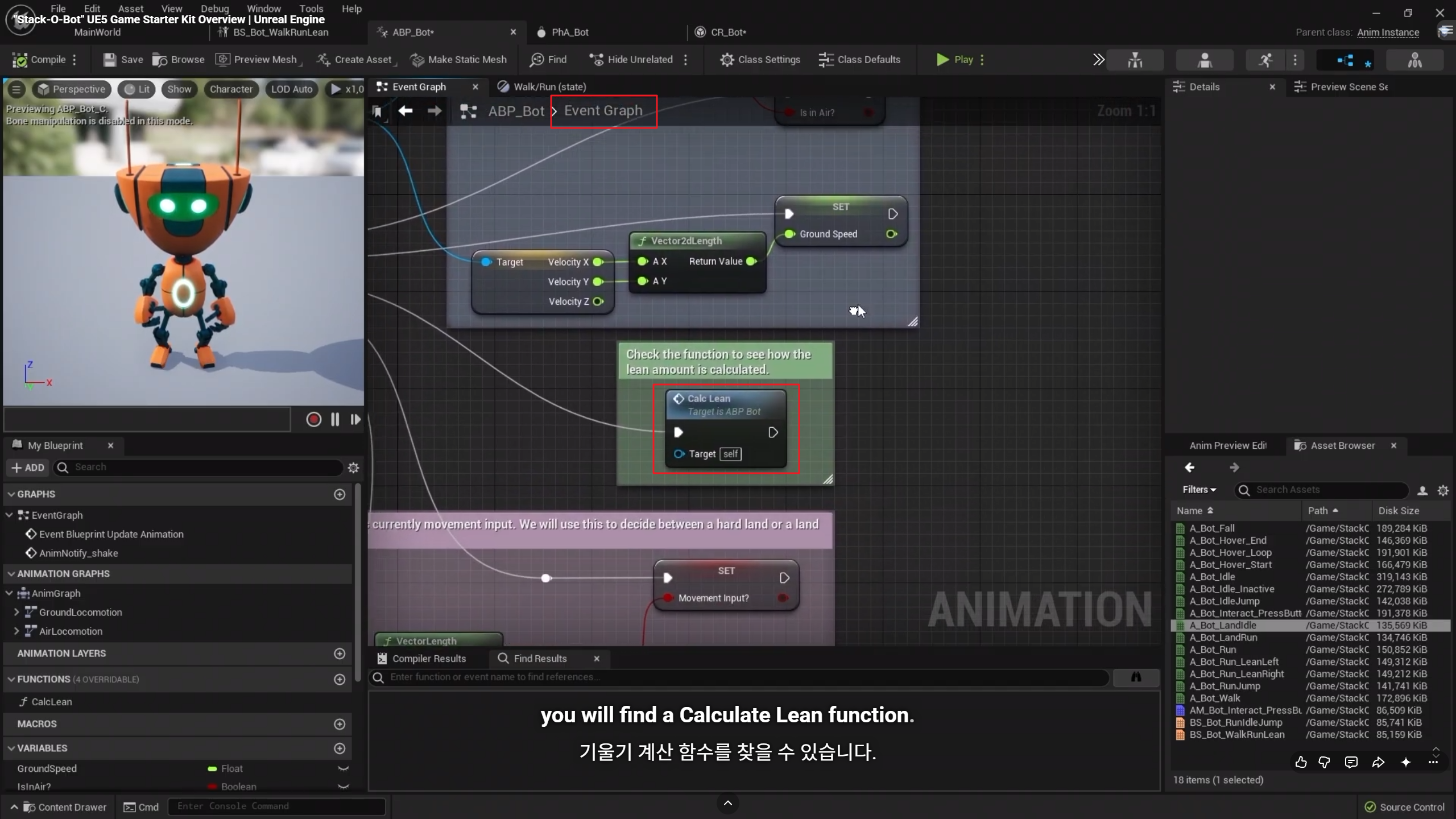
Task: Open the Debug menu
Action: [x=215, y=9]
